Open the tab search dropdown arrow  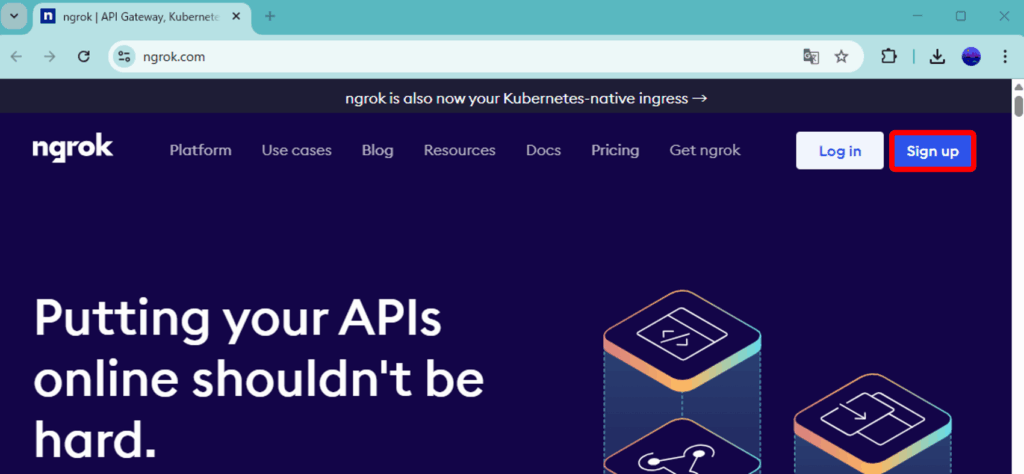[14, 16]
